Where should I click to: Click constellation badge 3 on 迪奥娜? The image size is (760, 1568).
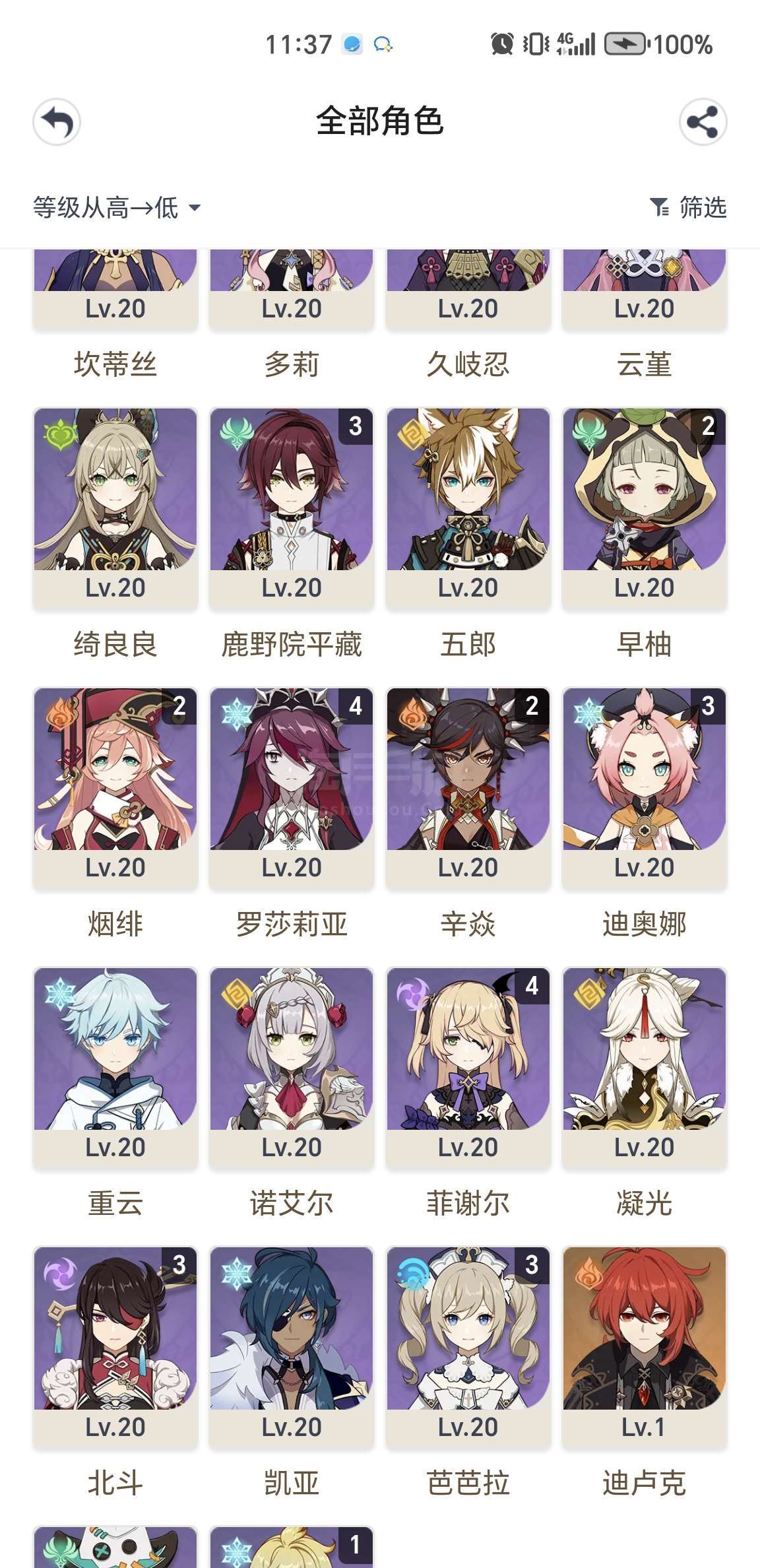tap(708, 706)
